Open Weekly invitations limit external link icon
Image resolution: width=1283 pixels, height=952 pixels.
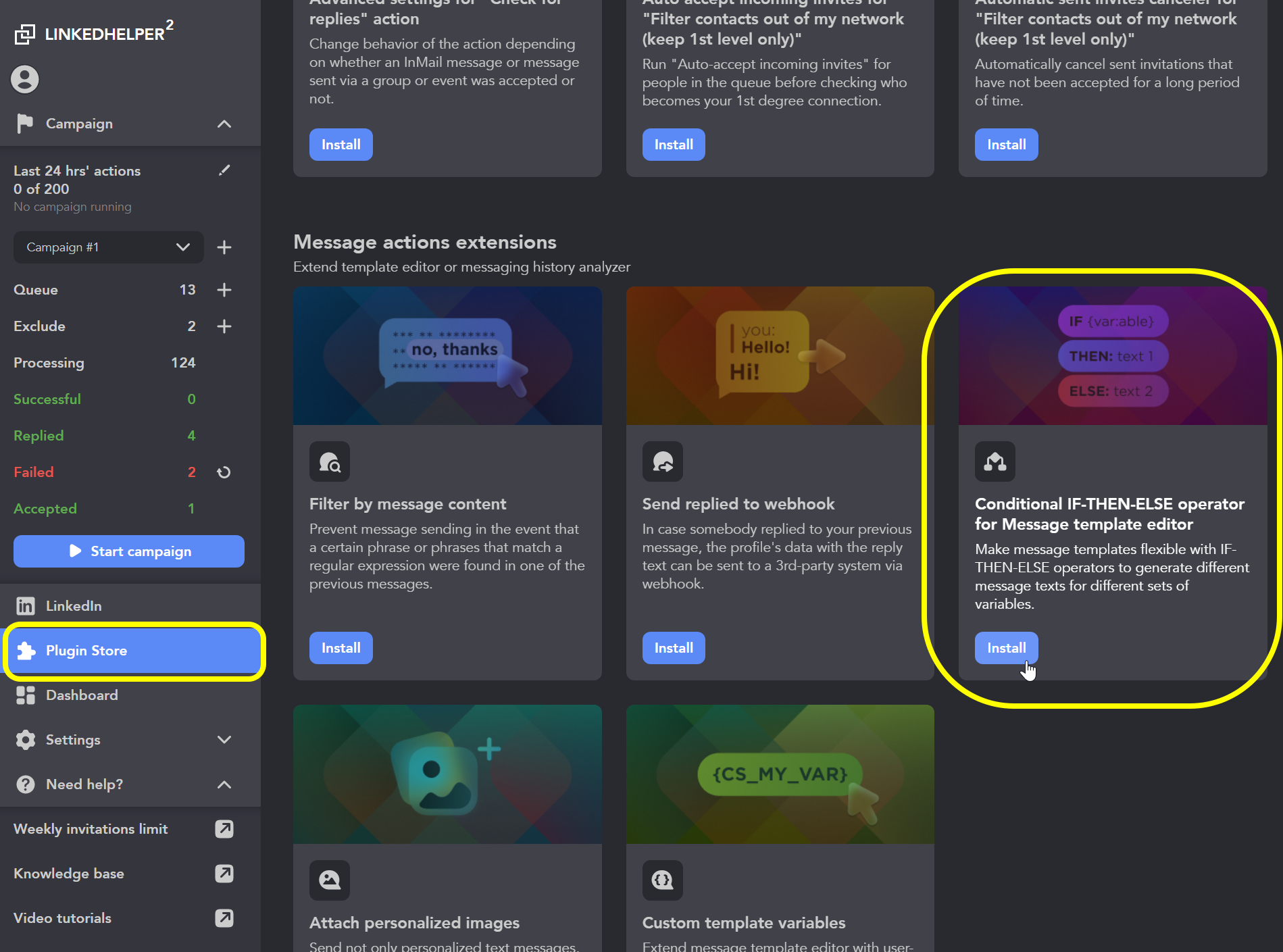[x=224, y=829]
